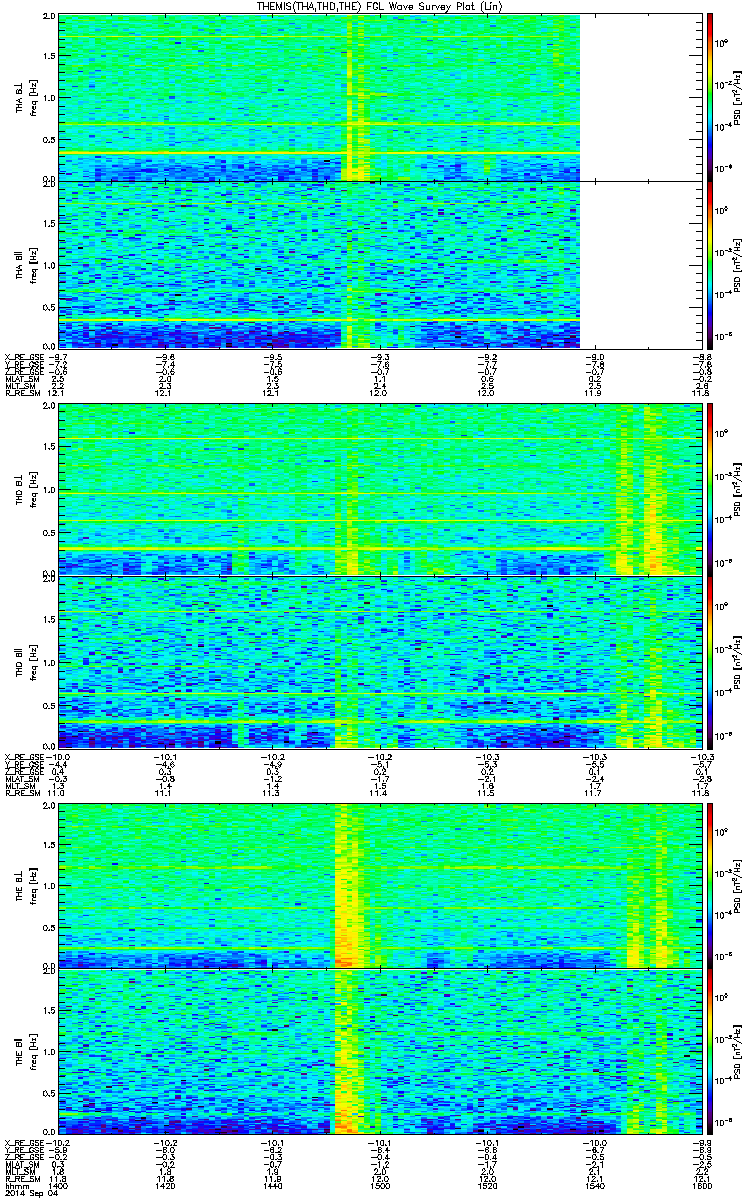Screen dimensions: 750x1200
Task: Click the THA B-perpendicular PSD color bar
Action: click(x=710, y=97)
